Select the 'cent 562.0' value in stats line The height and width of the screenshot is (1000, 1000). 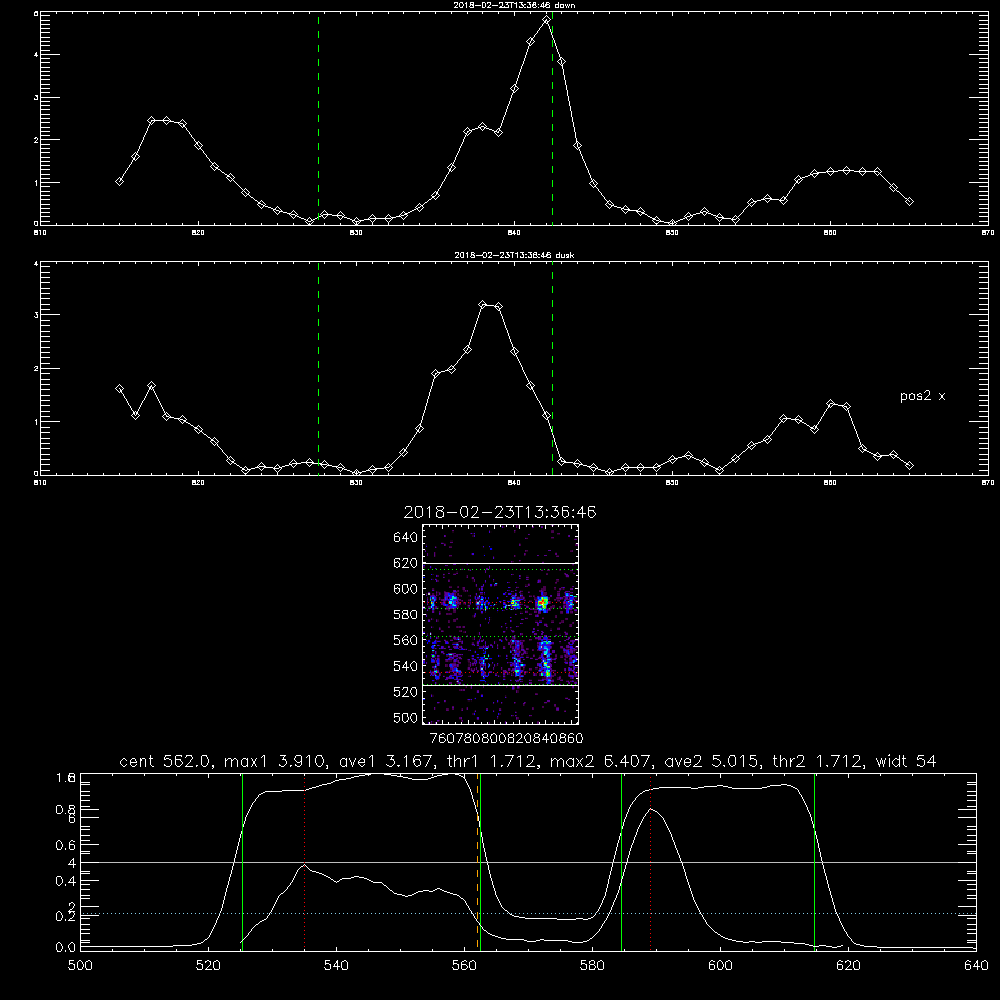coord(166,761)
